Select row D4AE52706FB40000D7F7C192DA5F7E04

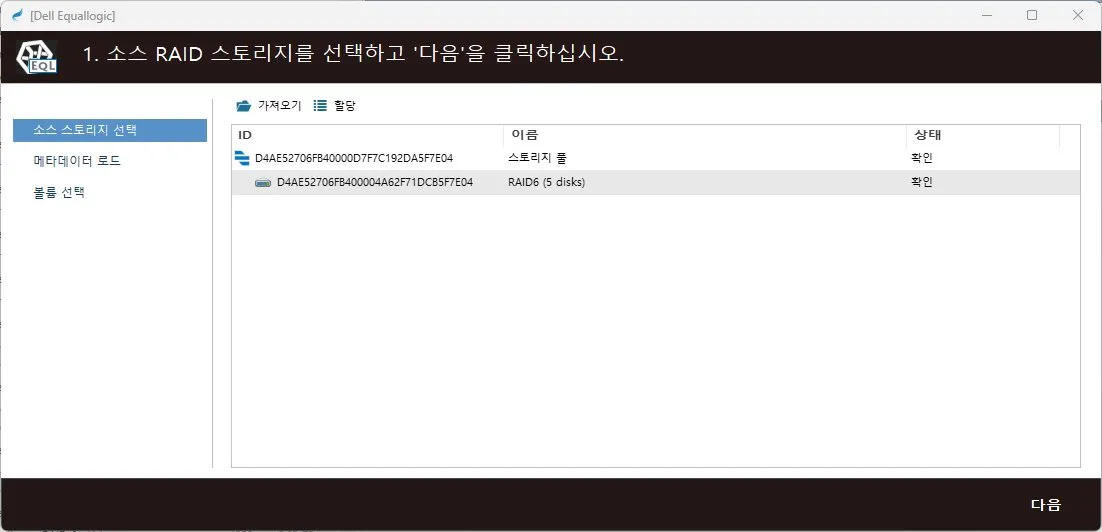[656, 158]
